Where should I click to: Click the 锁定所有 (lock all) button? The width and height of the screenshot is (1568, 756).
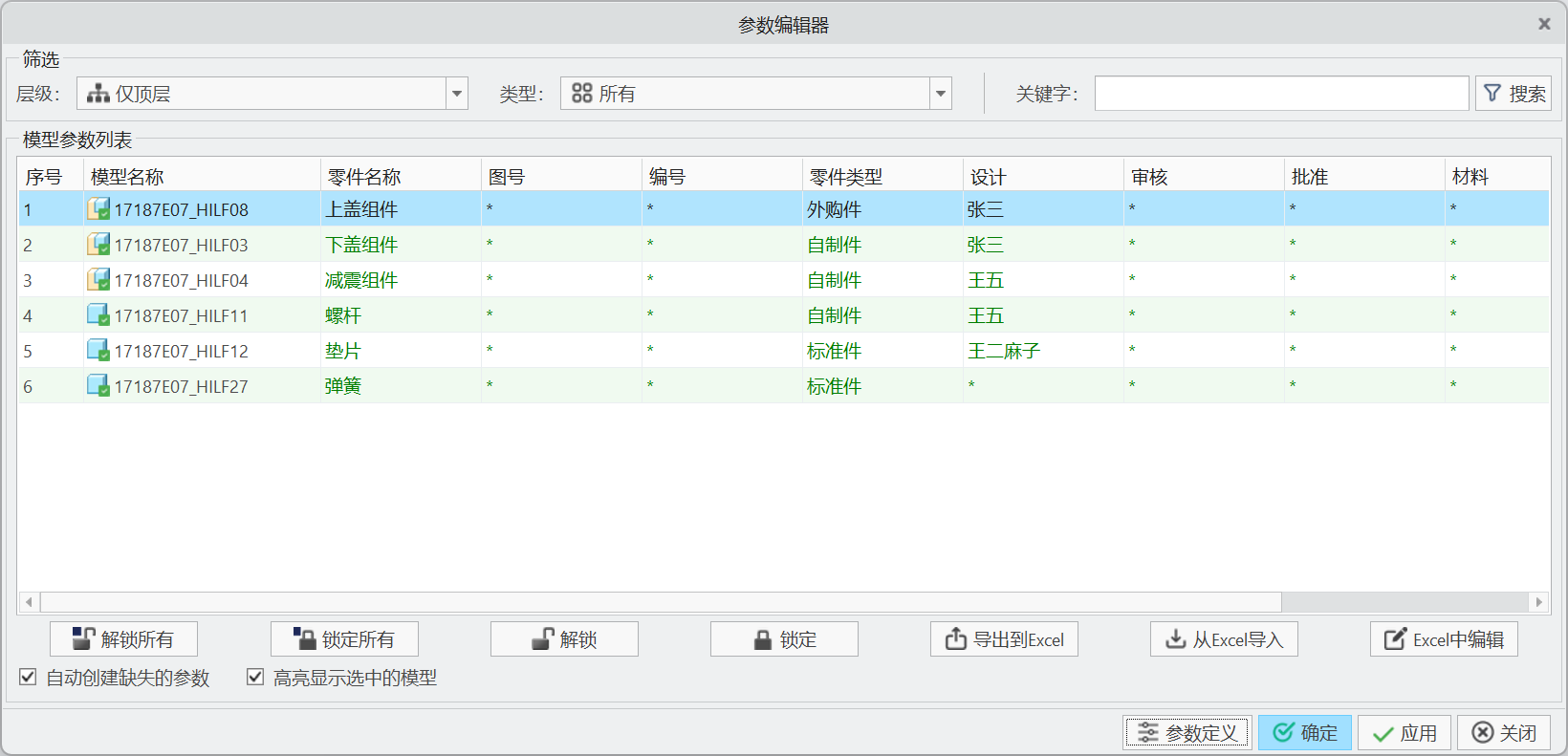coord(344,639)
